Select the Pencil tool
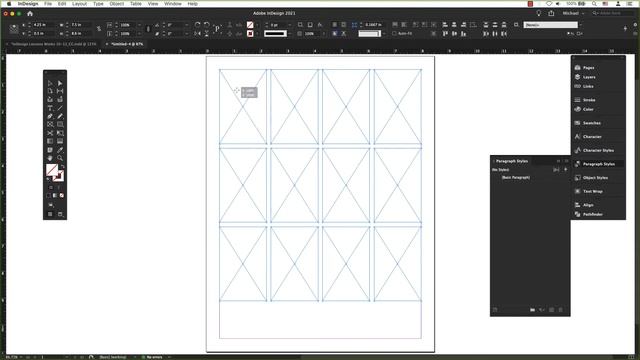The width and height of the screenshot is (640, 360). (x=60, y=116)
